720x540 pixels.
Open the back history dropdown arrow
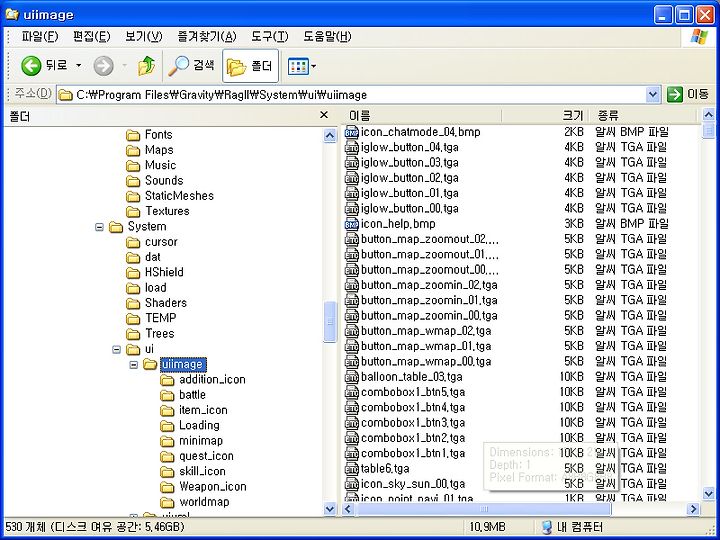tap(79, 66)
